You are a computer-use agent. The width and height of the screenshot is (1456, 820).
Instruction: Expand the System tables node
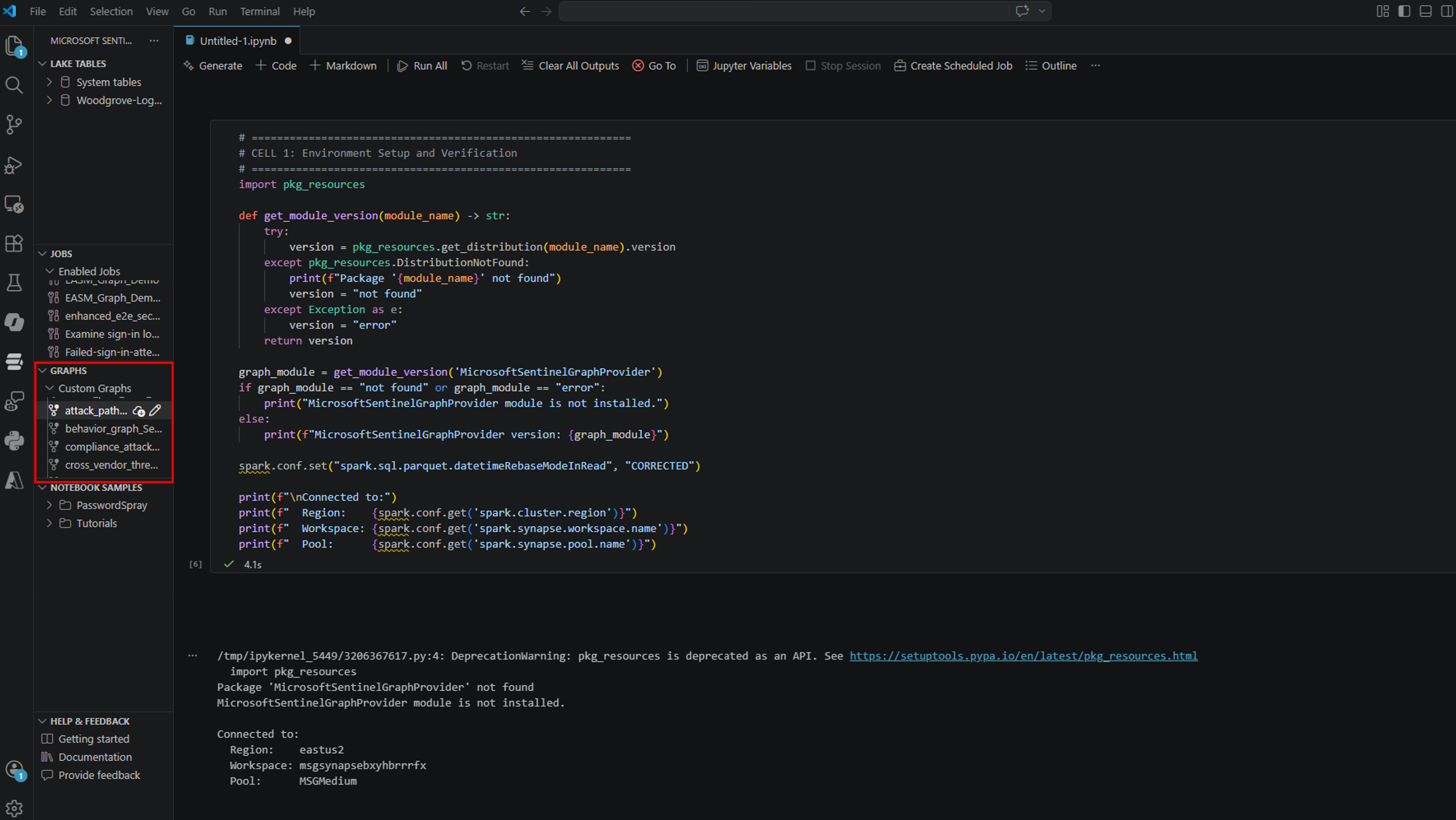(49, 82)
